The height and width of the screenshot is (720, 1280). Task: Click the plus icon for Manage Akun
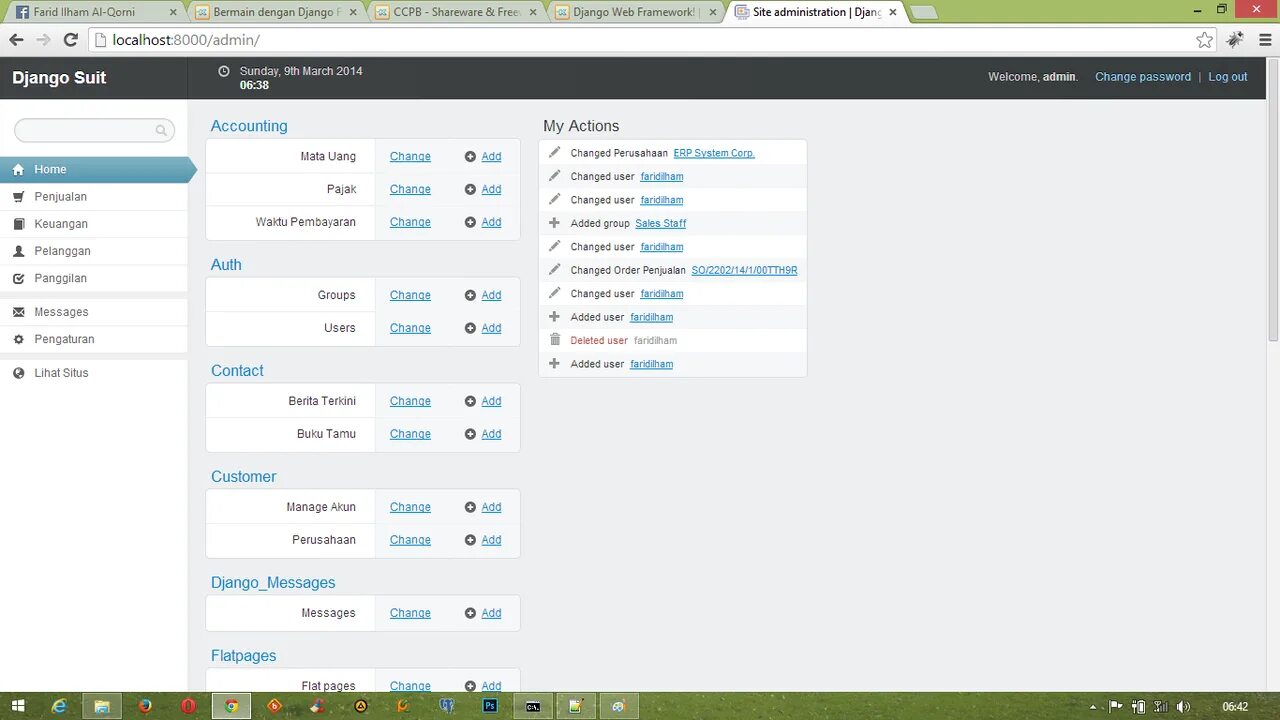pyautogui.click(x=470, y=508)
